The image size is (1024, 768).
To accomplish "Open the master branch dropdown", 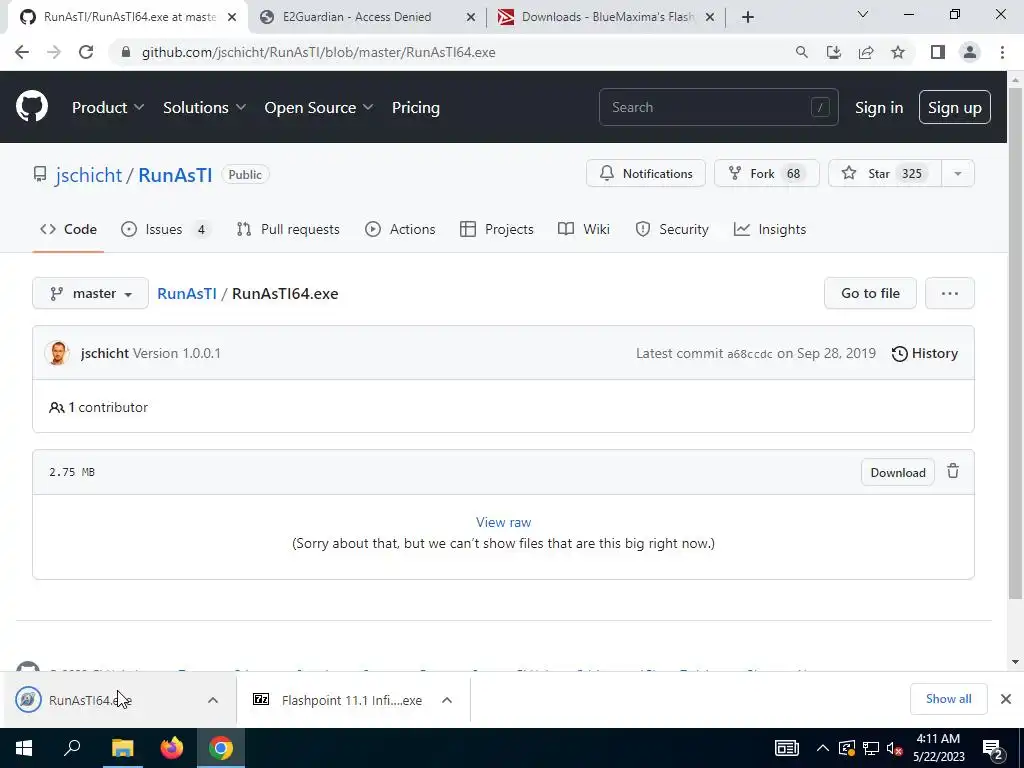I will [90, 293].
